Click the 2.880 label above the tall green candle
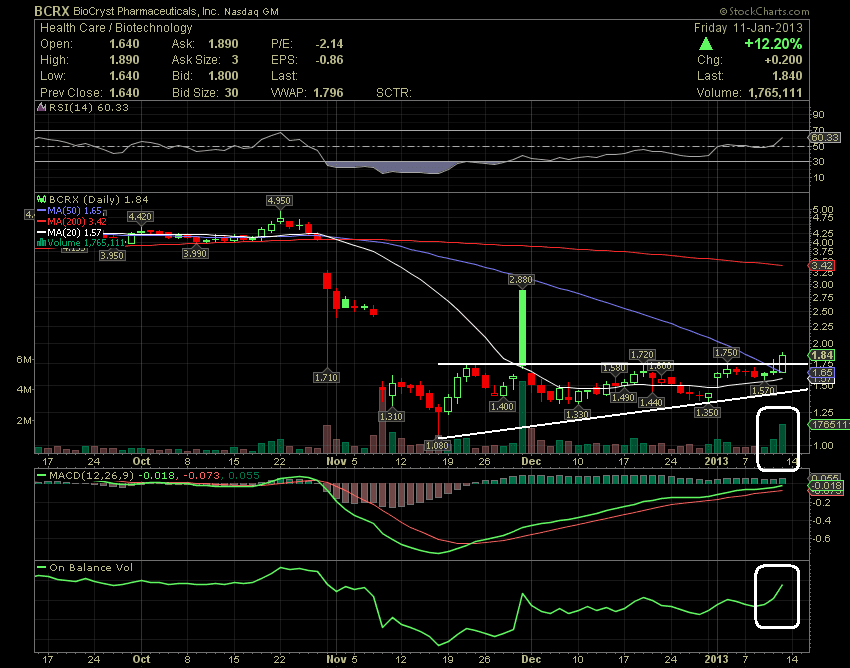This screenshot has height=668, width=850. tap(521, 280)
